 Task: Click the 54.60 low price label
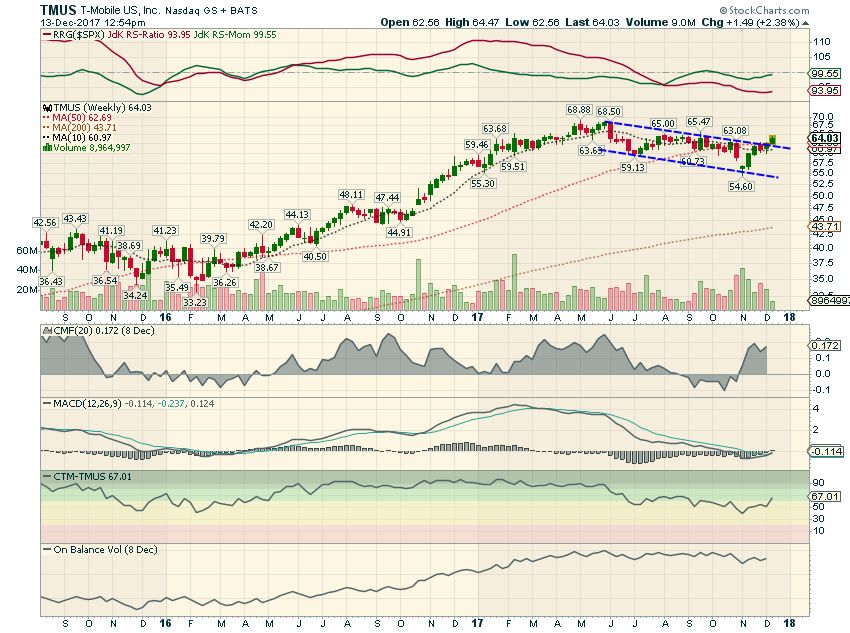click(x=741, y=186)
